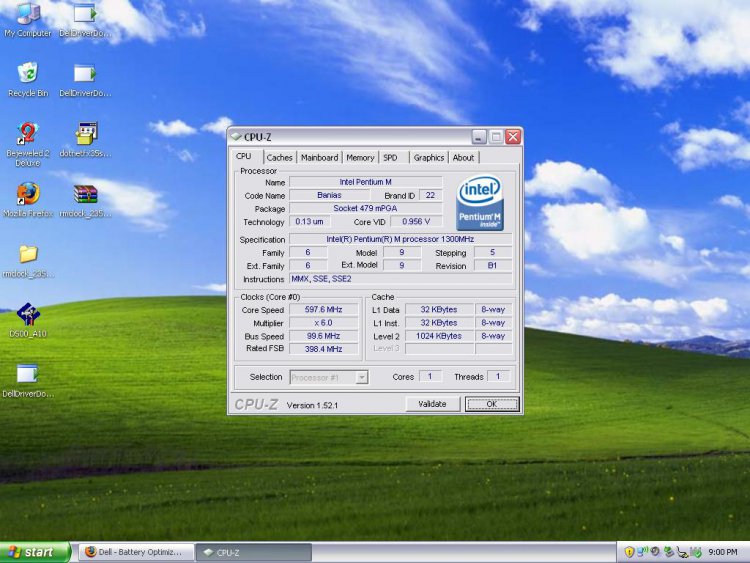Image resolution: width=750 pixels, height=563 pixels.
Task: Click the Specification field text
Action: tap(400, 239)
